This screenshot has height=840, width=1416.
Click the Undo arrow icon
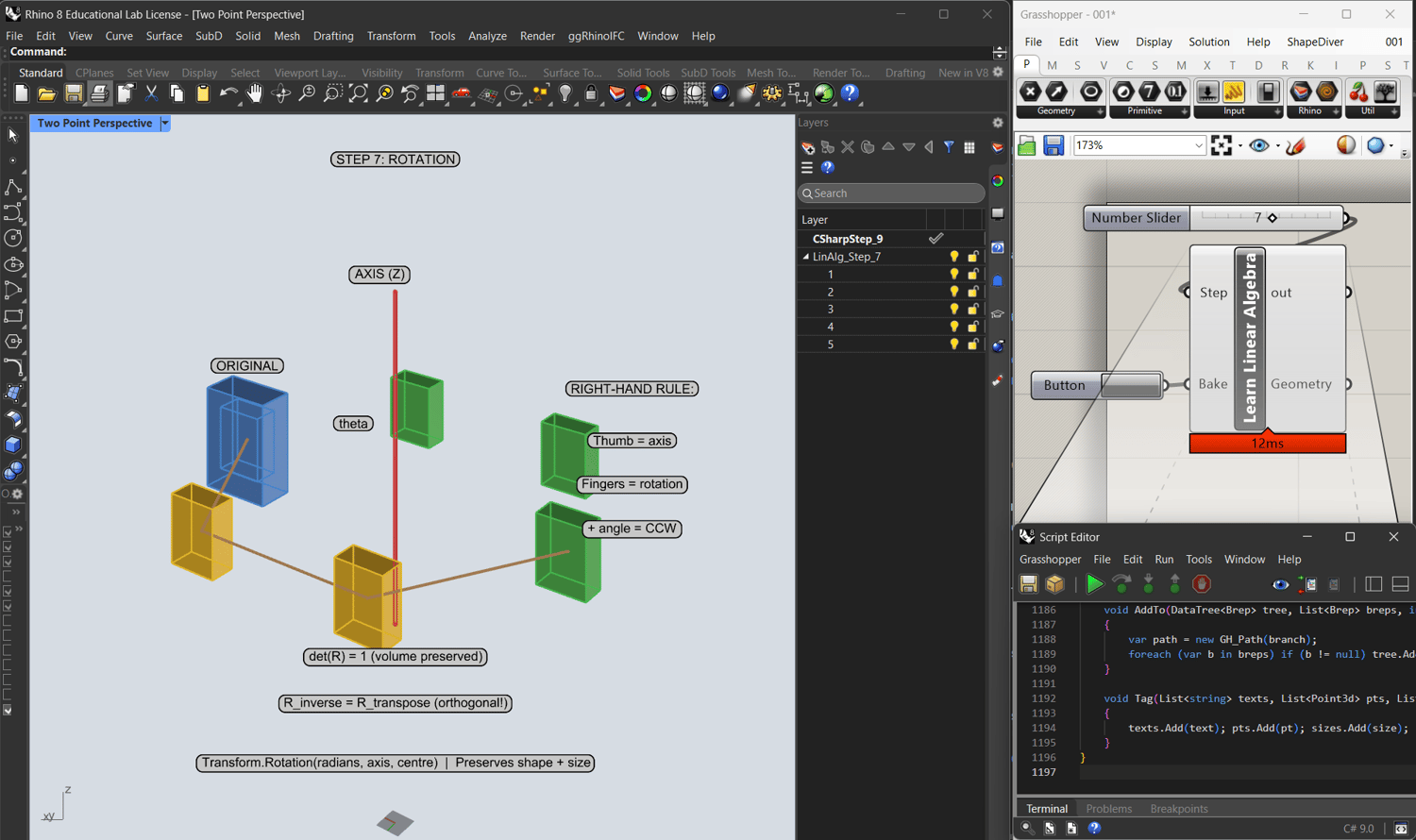(228, 93)
